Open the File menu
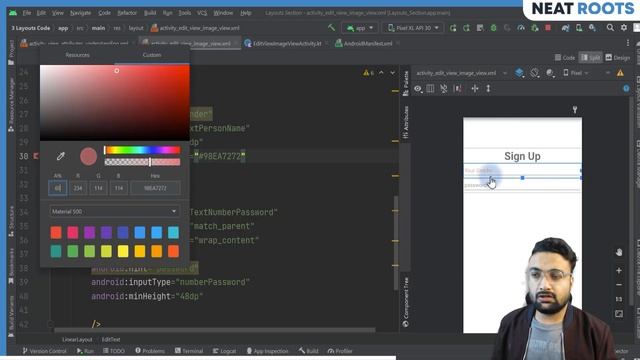Screen dimensions: 640x360 (x=27, y=13)
